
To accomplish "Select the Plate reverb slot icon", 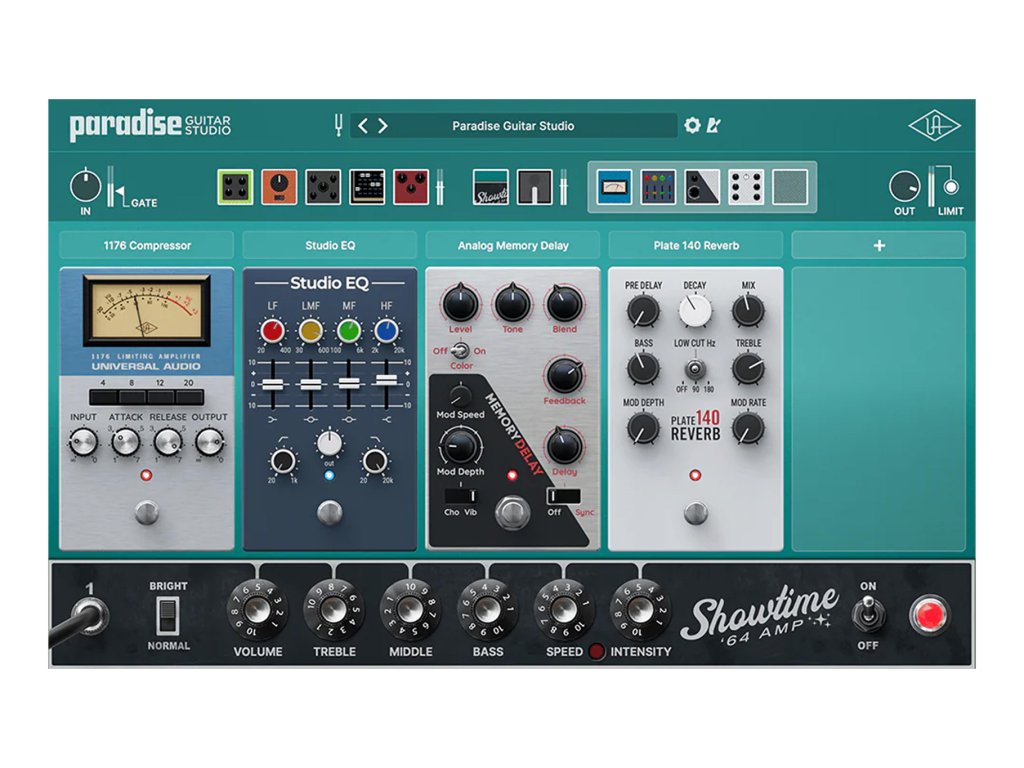I will coord(746,187).
